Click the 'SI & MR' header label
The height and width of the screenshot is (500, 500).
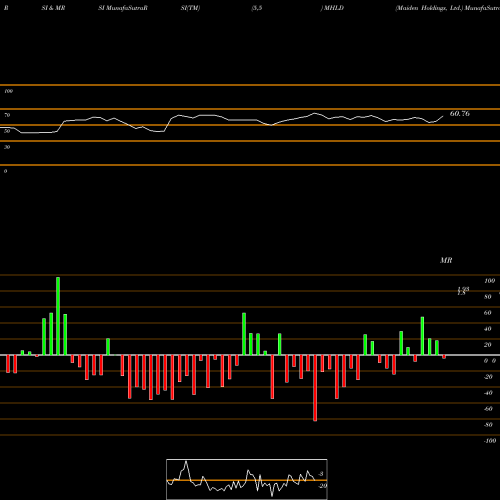tap(53, 8)
